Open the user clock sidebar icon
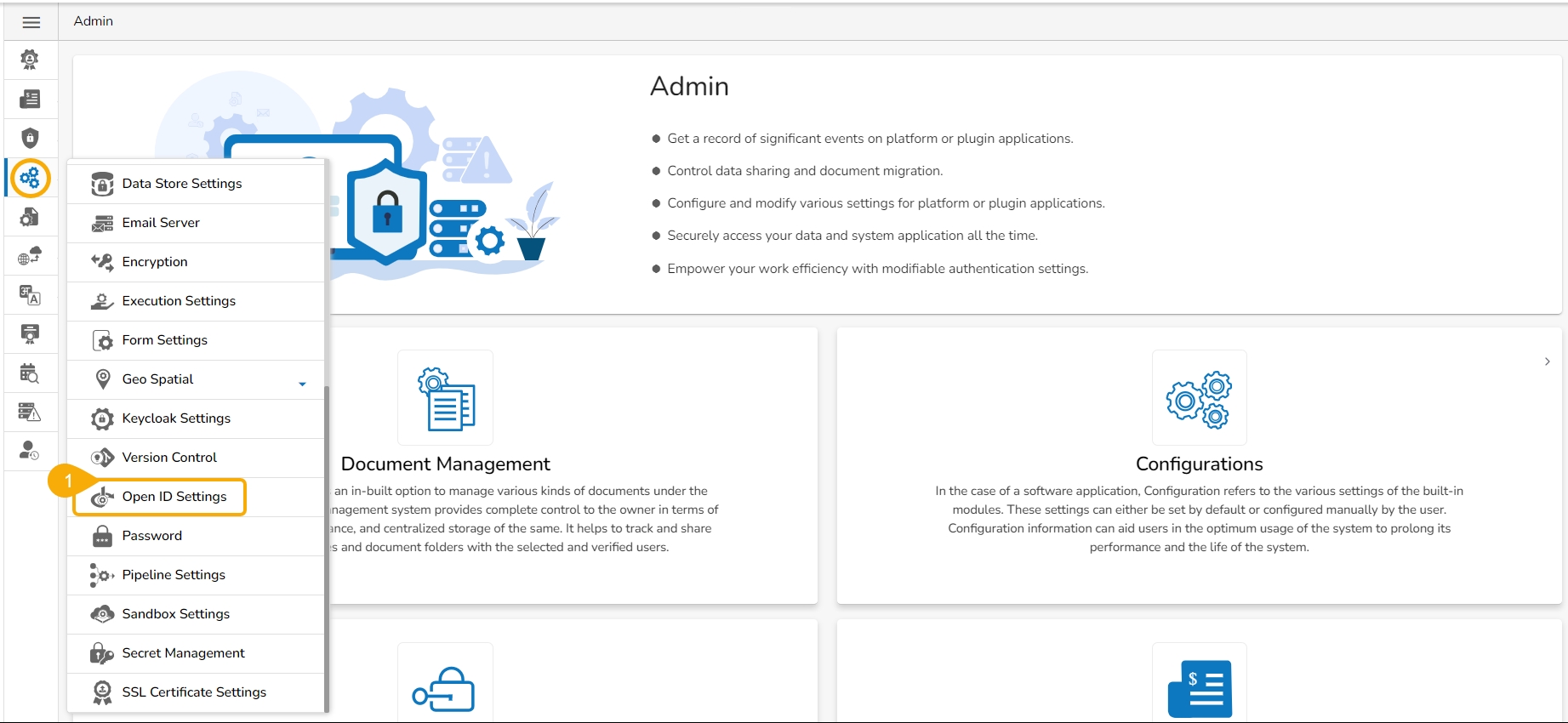Screen dimensions: 1568x723 pyautogui.click(x=30, y=451)
